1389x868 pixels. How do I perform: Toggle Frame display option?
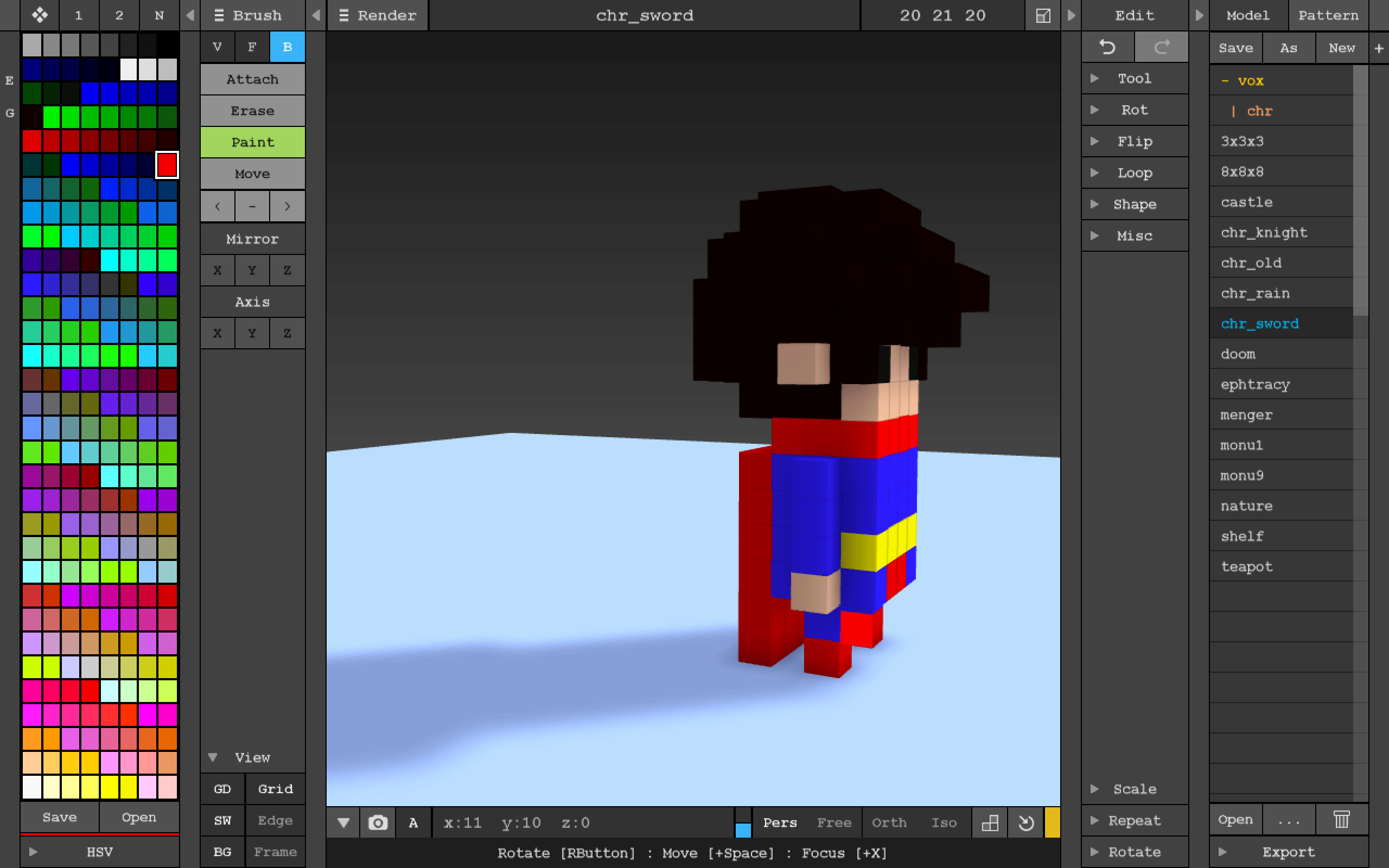coord(276,852)
